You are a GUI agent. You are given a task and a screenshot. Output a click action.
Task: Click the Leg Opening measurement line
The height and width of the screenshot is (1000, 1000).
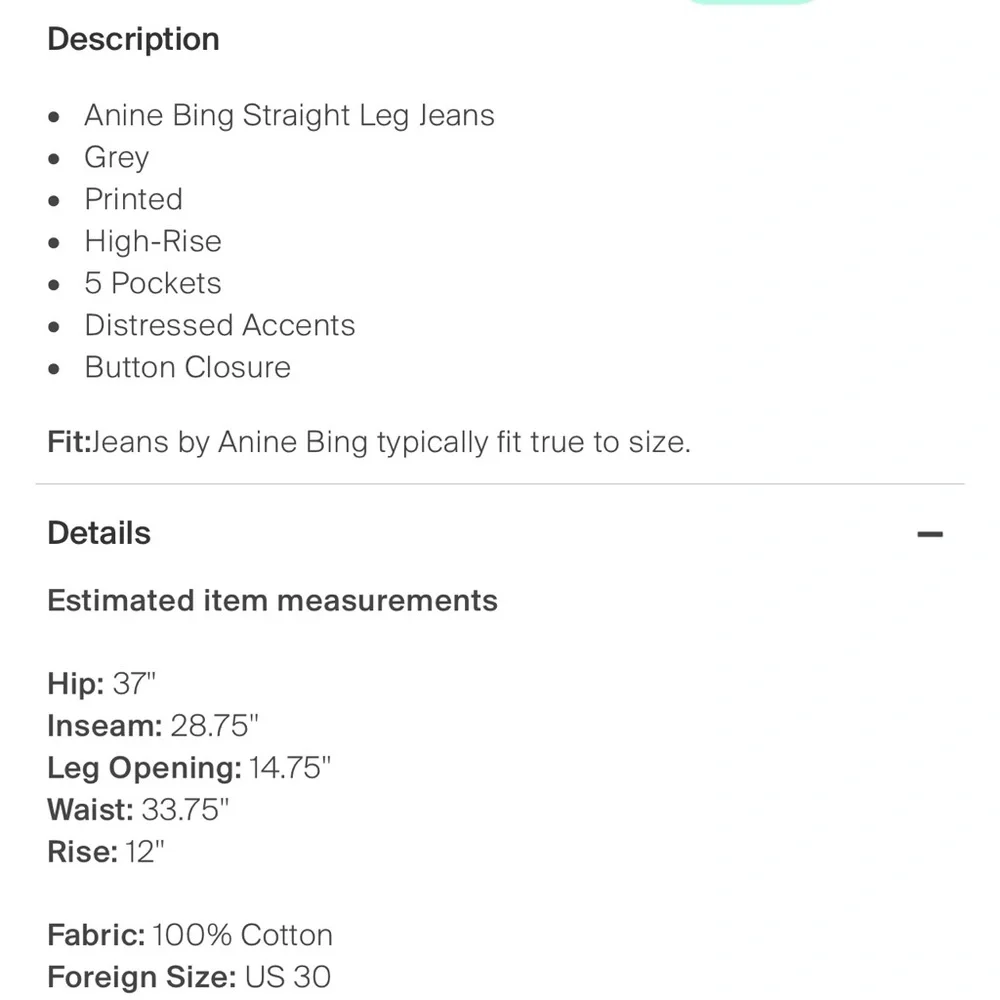point(189,768)
